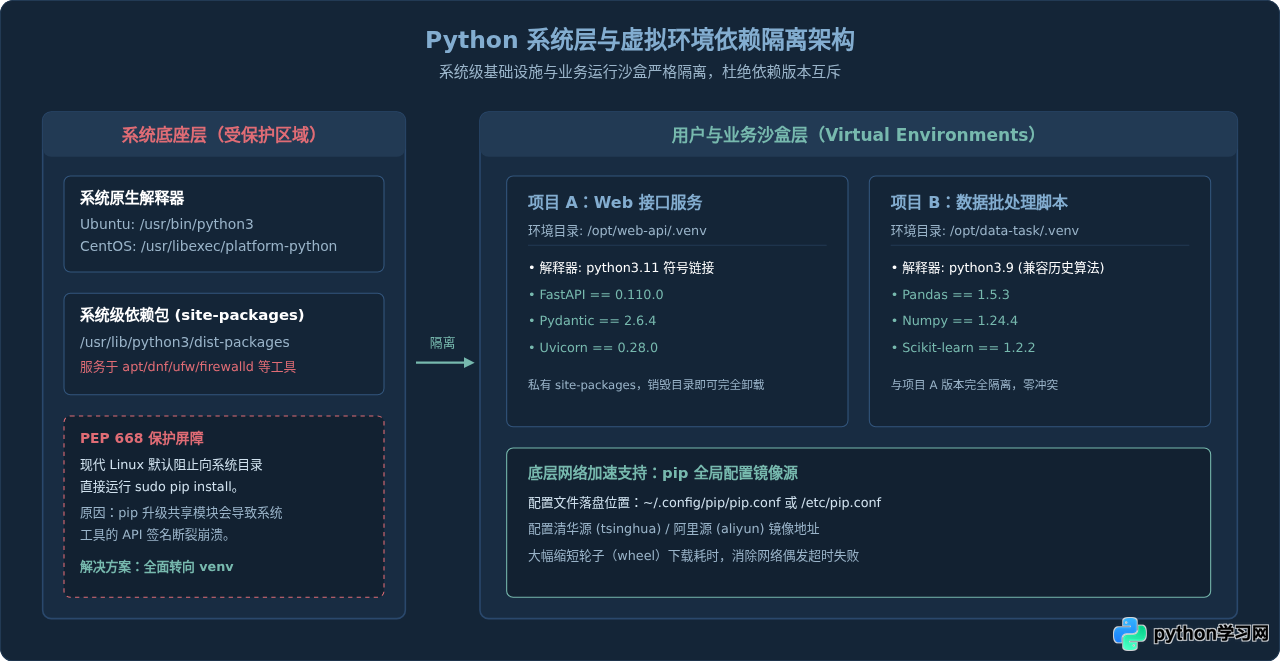Click "解决方案：全面转向 venv" text
Image resolution: width=1280 pixels, height=662 pixels.
pos(156,566)
